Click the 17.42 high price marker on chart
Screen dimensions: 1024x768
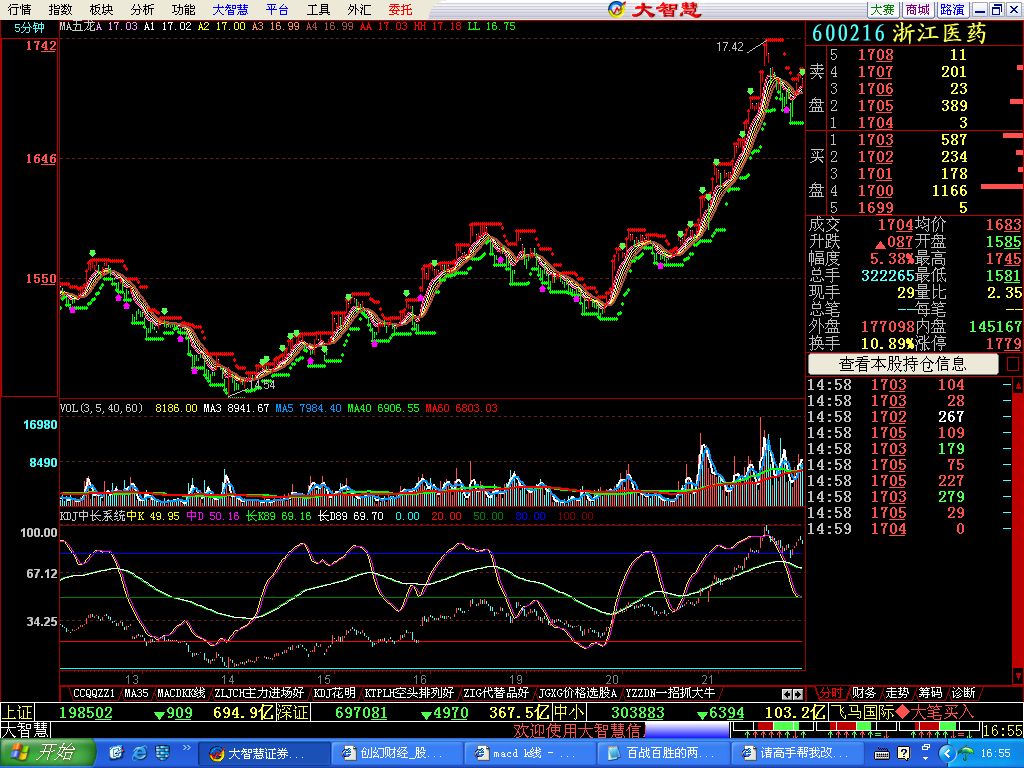[729, 46]
